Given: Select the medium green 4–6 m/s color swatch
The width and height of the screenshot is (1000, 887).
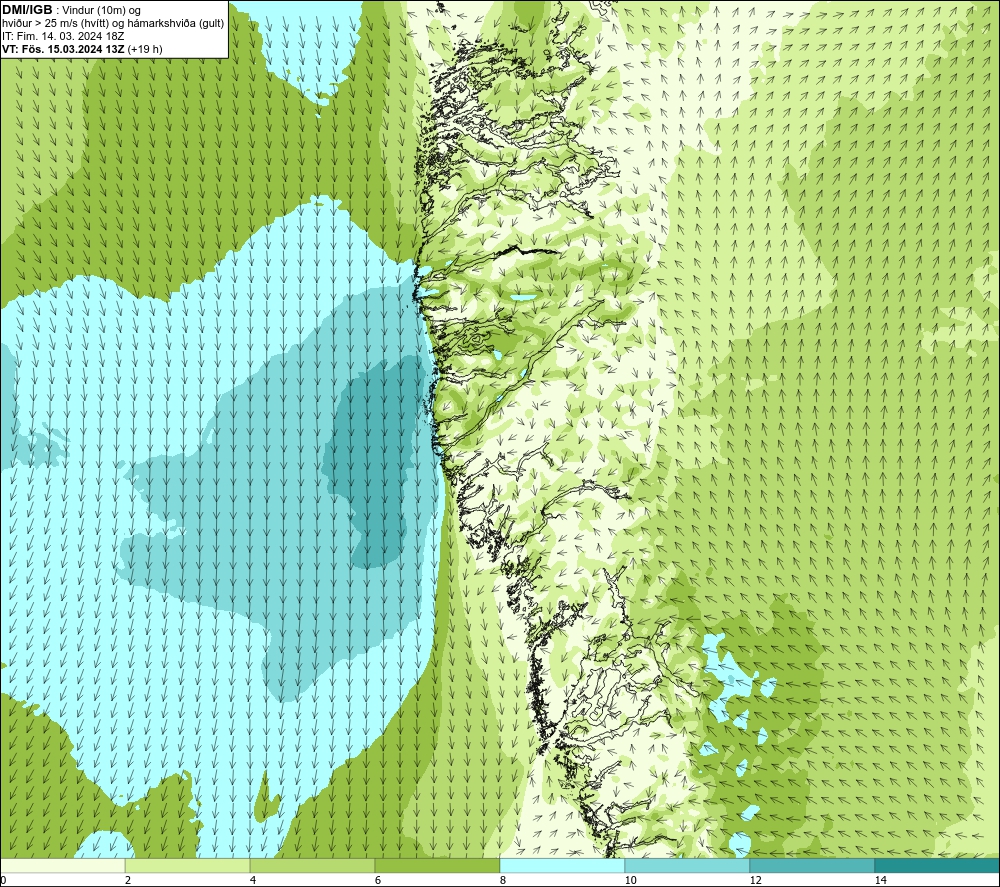Looking at the screenshot, I should click(x=312, y=865).
